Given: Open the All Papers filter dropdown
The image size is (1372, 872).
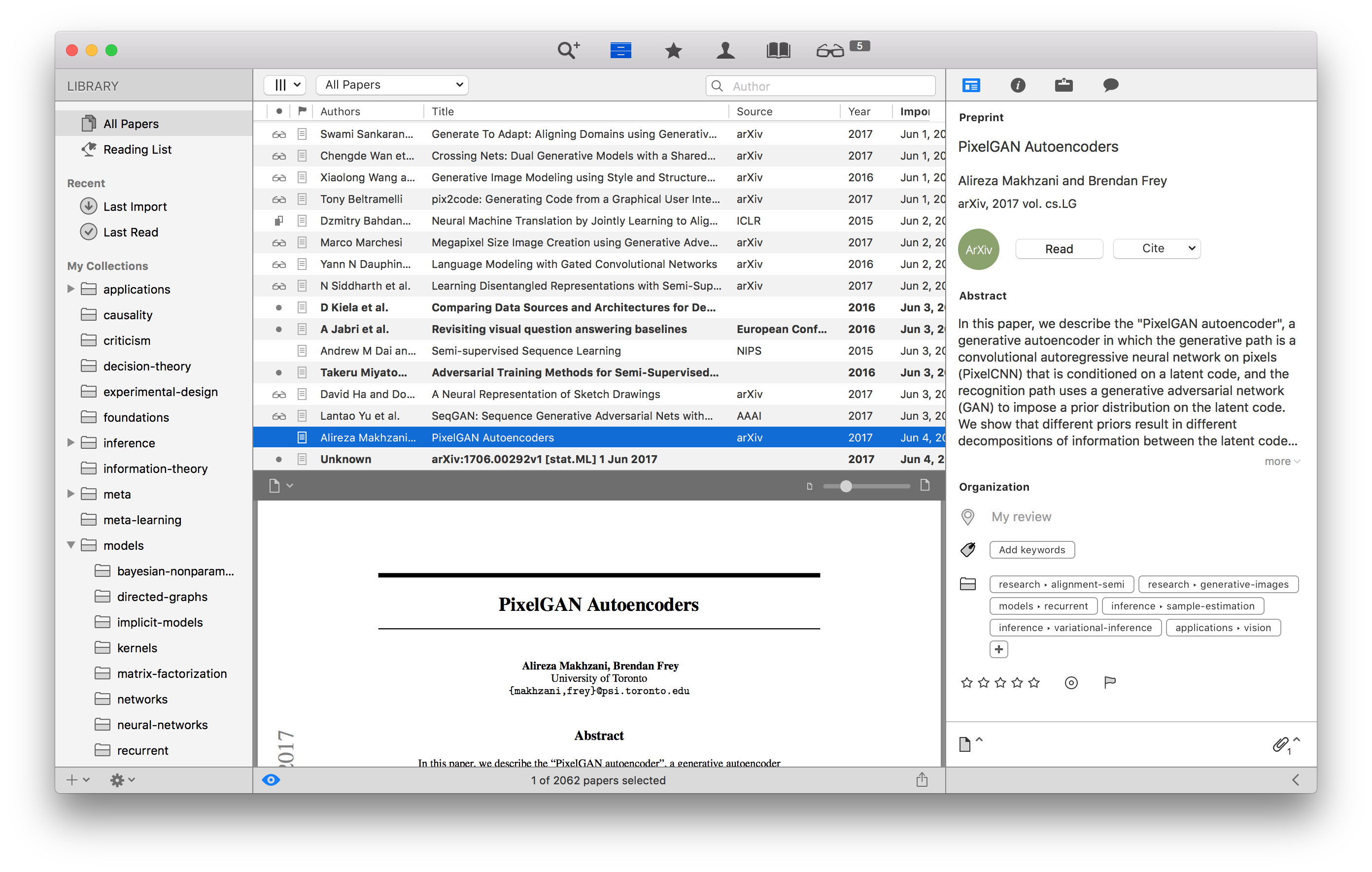Looking at the screenshot, I should coord(392,85).
